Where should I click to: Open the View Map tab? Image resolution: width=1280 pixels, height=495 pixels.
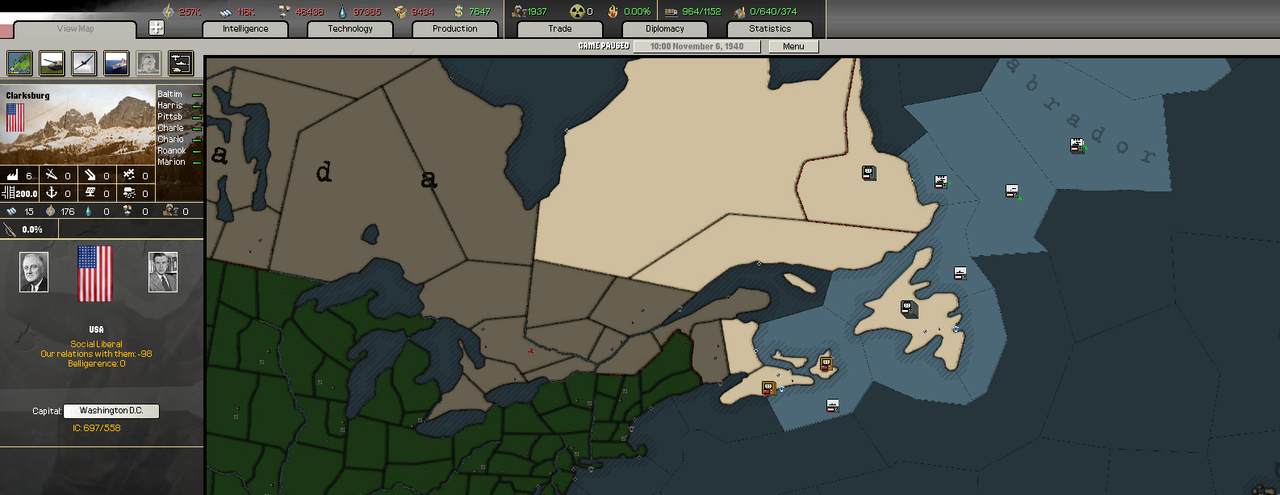tap(75, 29)
